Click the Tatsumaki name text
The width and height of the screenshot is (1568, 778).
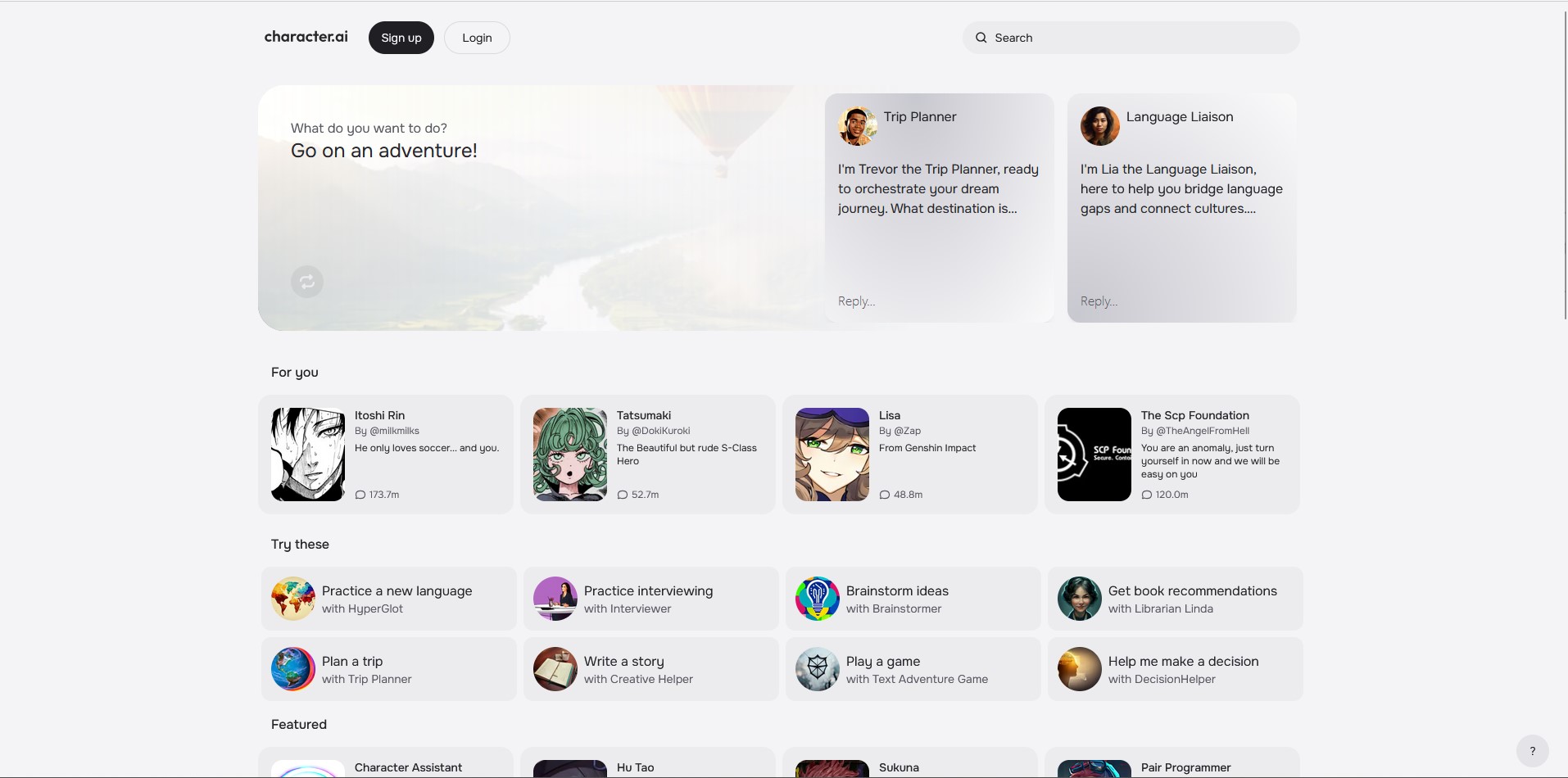644,415
